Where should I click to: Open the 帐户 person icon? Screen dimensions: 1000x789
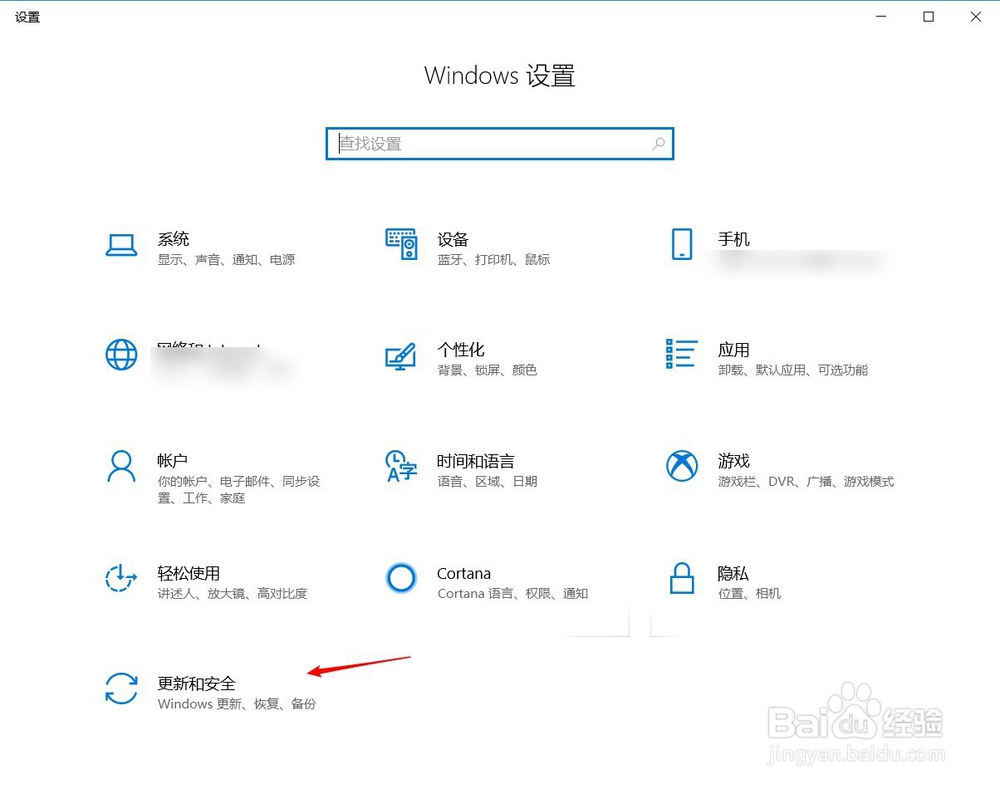pyautogui.click(x=121, y=466)
